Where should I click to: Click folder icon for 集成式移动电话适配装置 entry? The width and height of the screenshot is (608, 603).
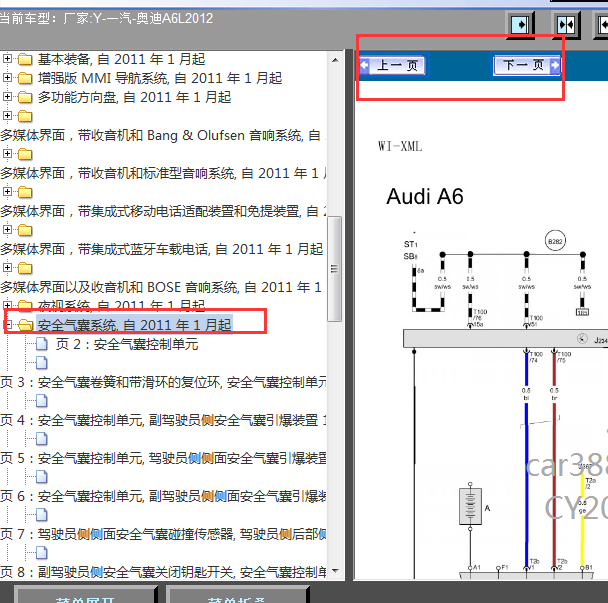tap(25, 192)
